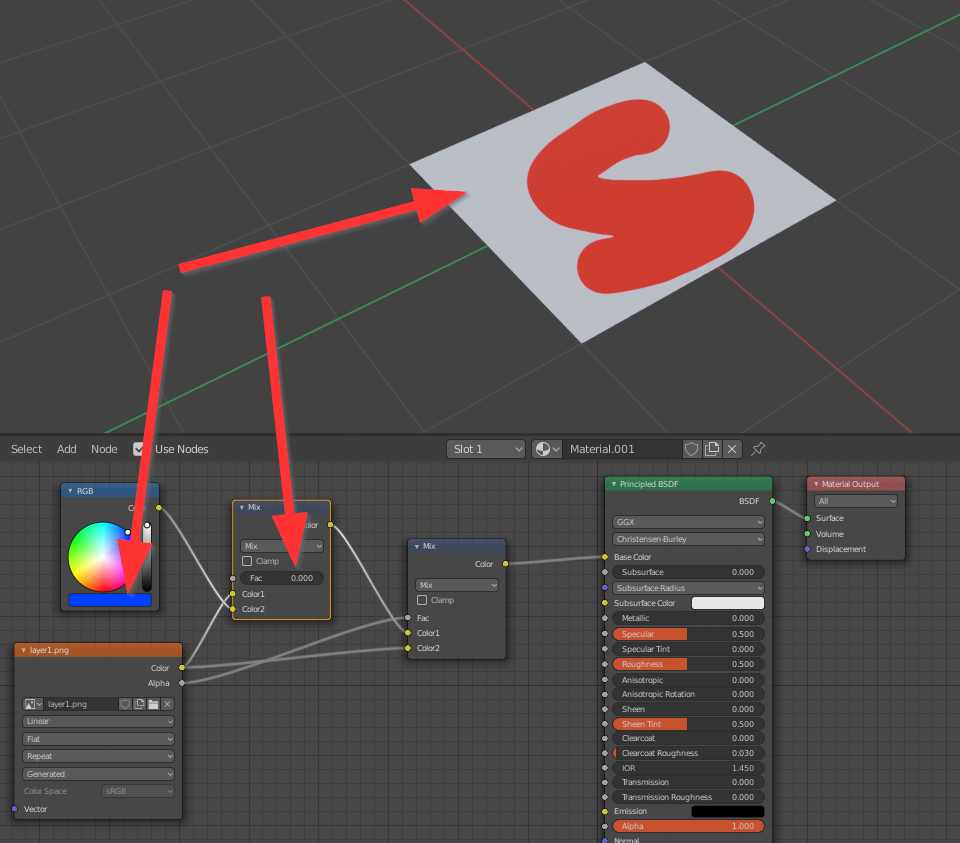Click the Material.001 name field
The width and height of the screenshot is (960, 843).
(x=623, y=449)
